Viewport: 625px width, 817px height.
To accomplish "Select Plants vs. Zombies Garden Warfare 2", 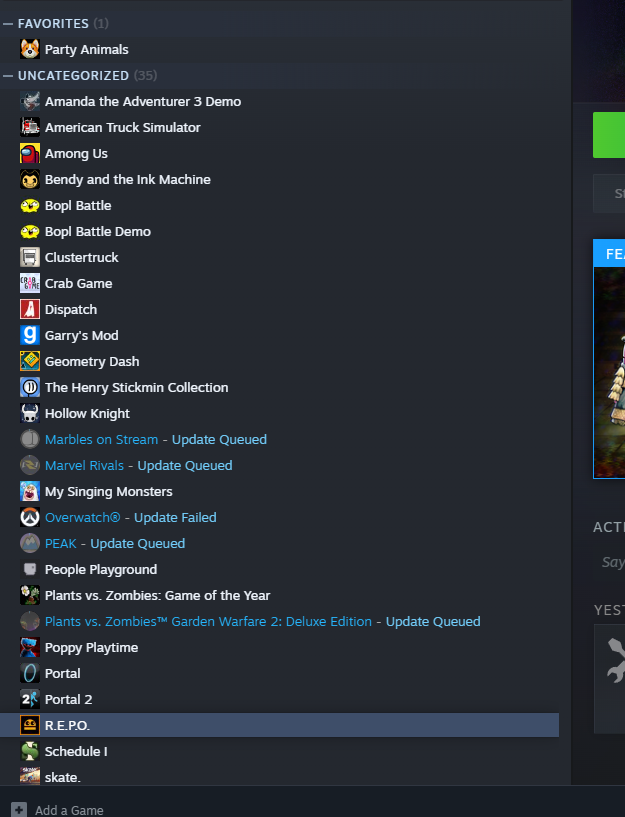I will (x=262, y=622).
